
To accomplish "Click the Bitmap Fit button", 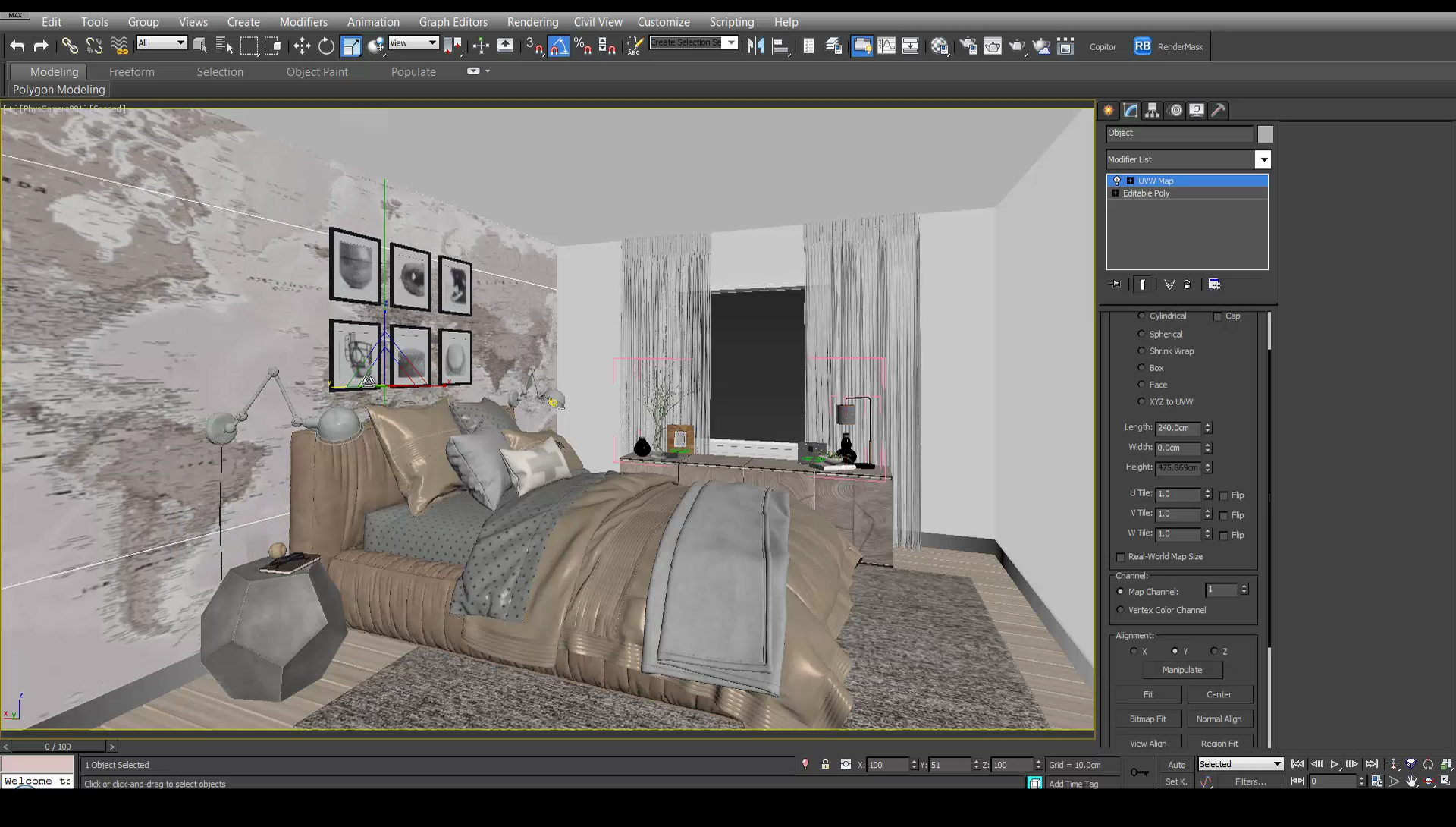I will [x=1148, y=719].
